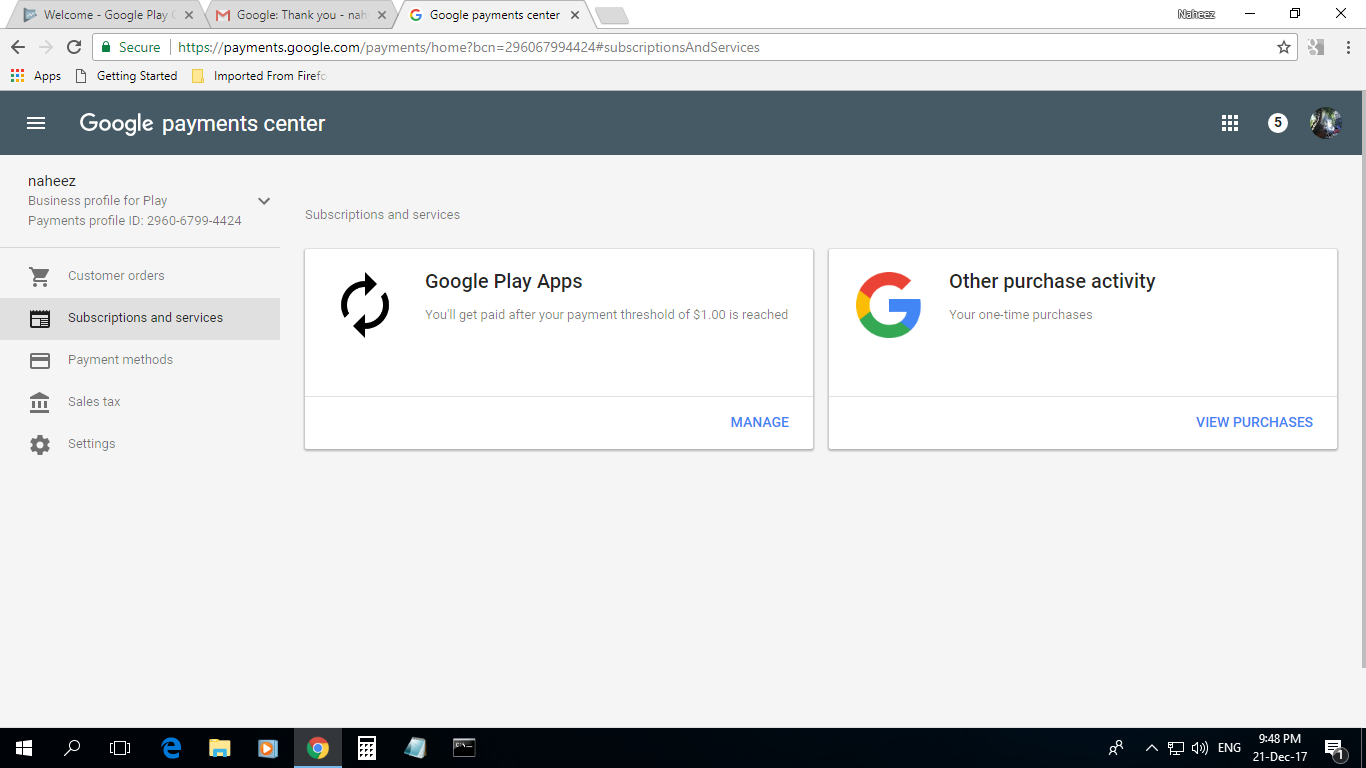The height and width of the screenshot is (768, 1366).
Task: Open the Windows Action Center notifications
Action: pyautogui.click(x=1334, y=748)
